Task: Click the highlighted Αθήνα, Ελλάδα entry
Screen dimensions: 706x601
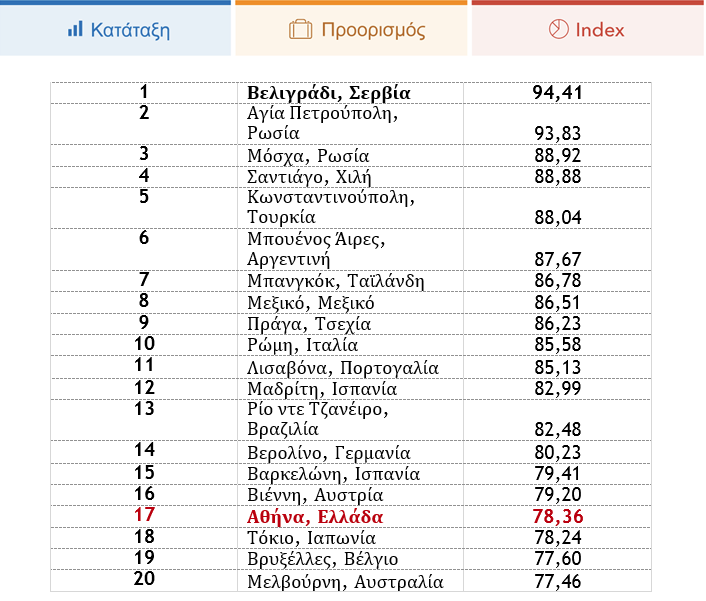Action: coord(315,517)
